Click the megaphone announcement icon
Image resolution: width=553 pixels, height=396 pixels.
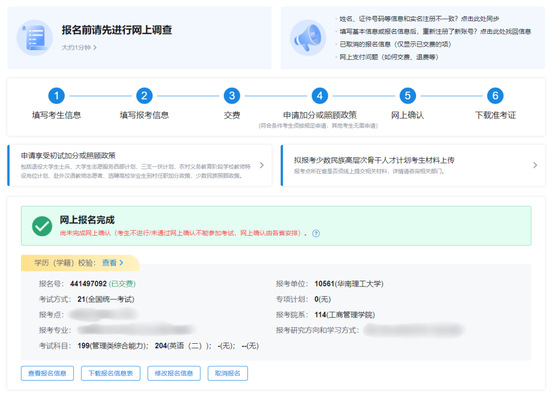click(x=308, y=37)
